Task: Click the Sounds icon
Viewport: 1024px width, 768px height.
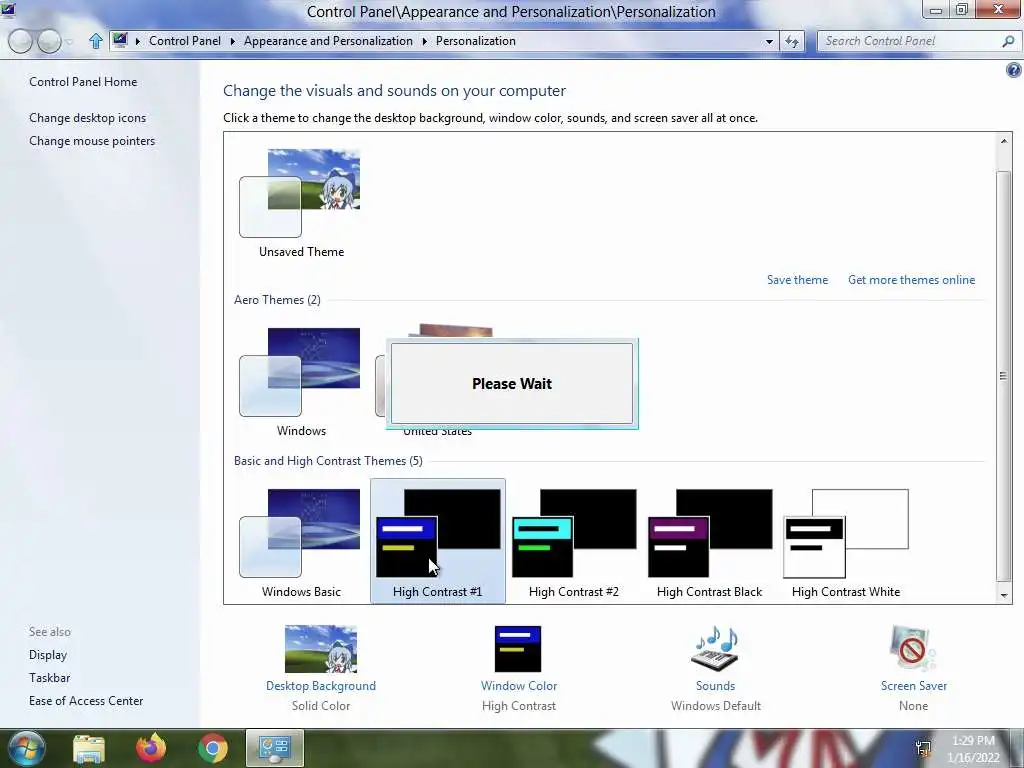Action: [715, 649]
